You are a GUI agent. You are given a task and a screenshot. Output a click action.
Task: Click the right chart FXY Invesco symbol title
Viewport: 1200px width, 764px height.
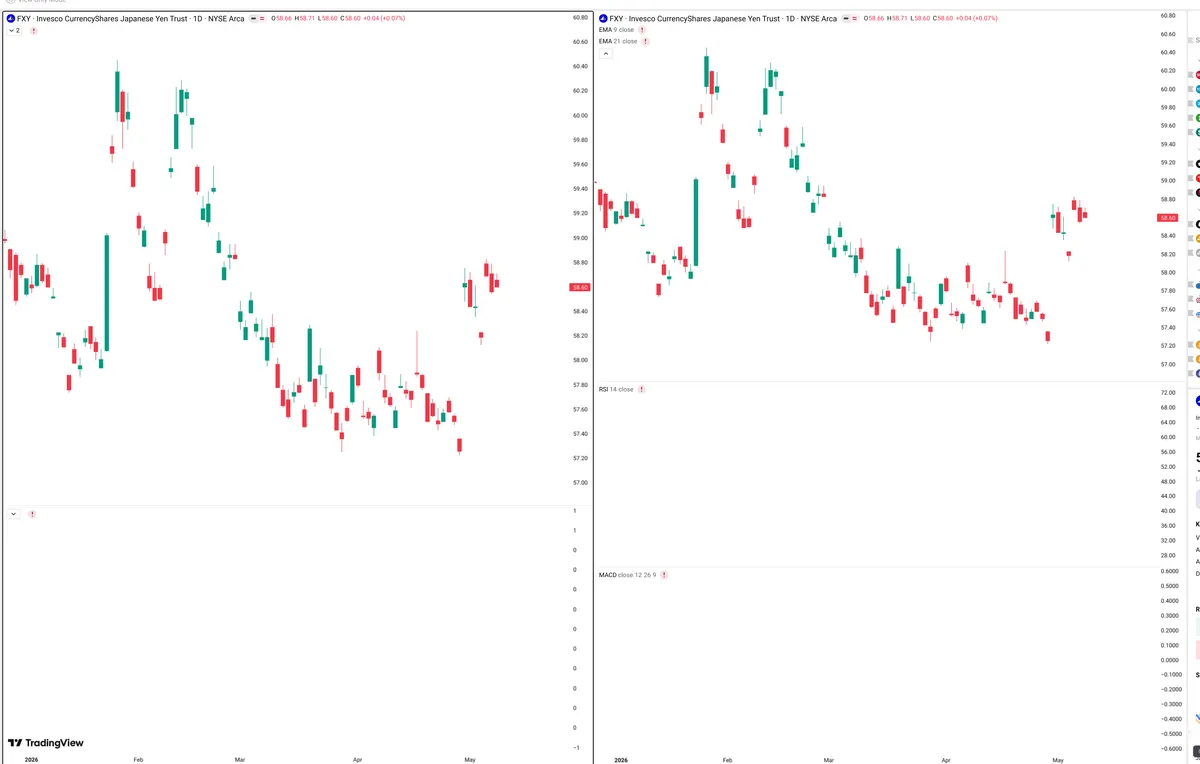(722, 18)
